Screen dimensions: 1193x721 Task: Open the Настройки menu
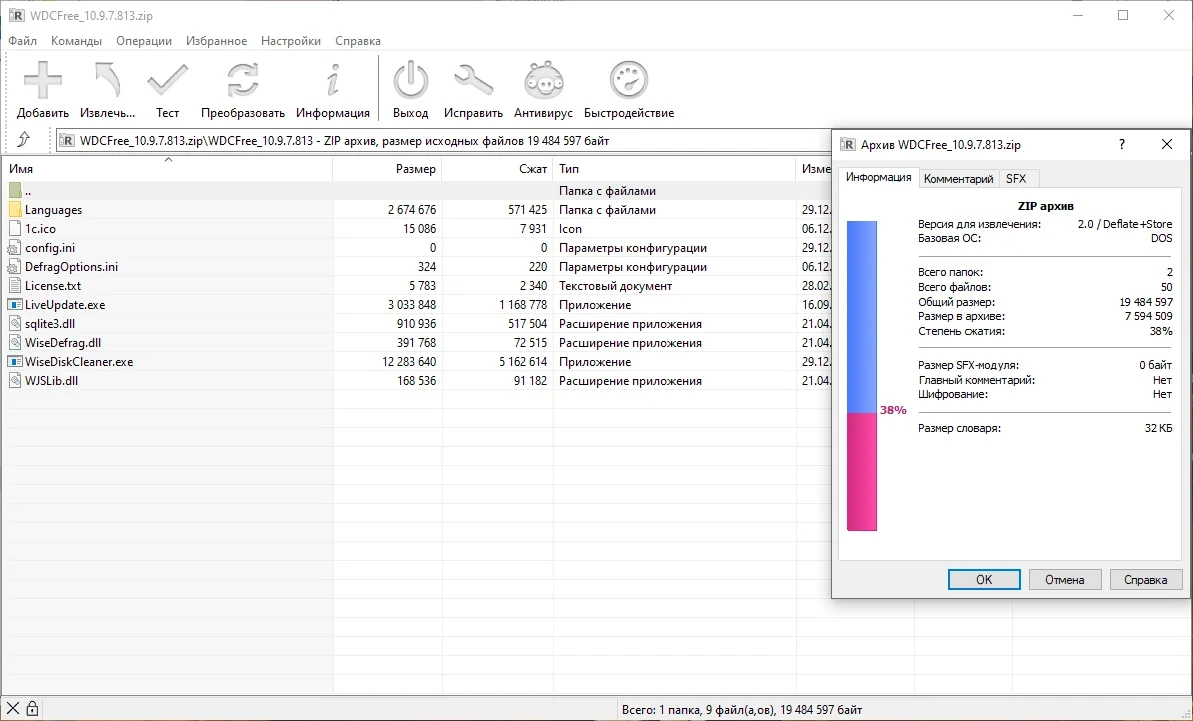291,41
